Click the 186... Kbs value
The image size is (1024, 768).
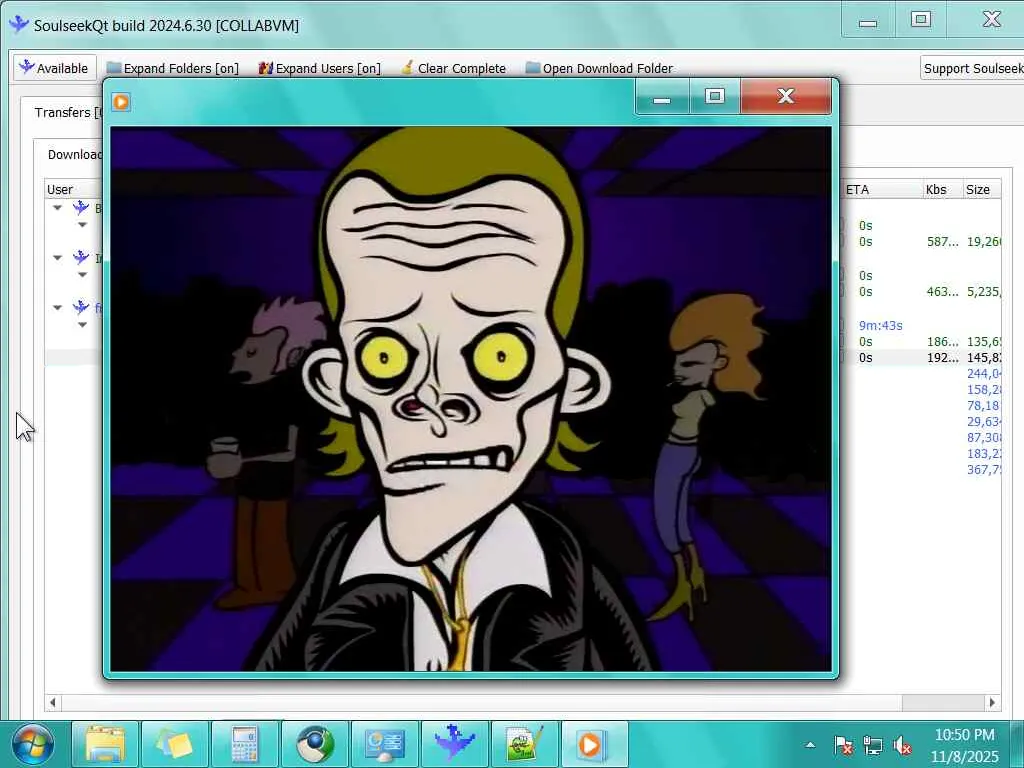[942, 342]
